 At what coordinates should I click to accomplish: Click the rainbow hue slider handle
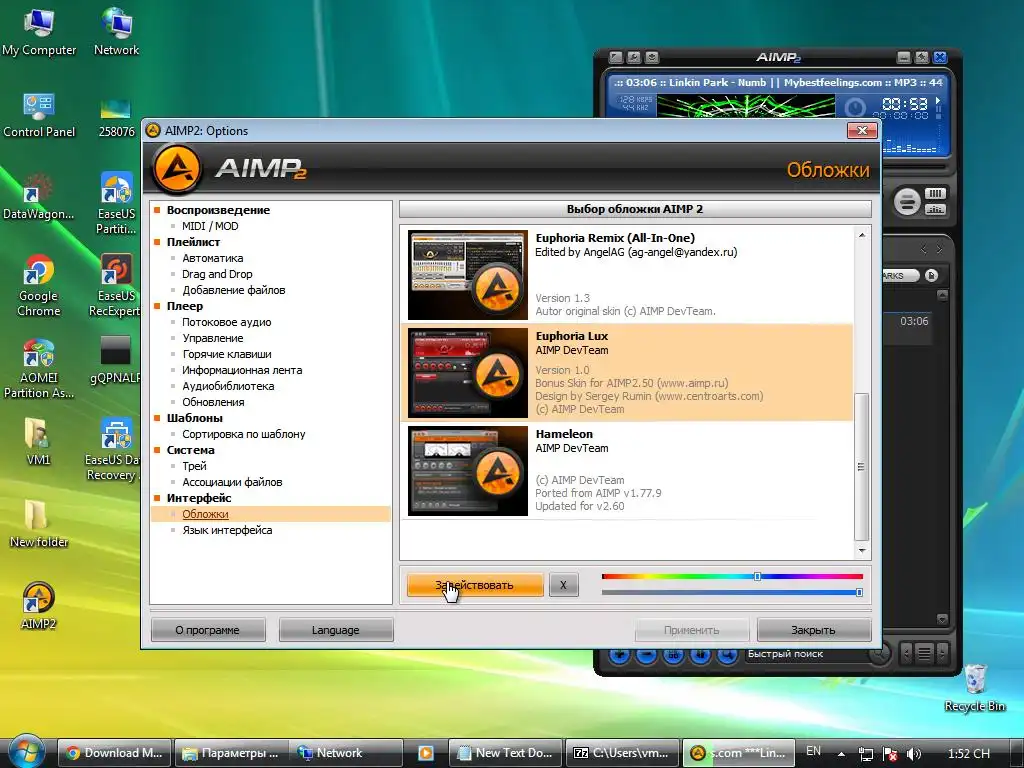click(x=758, y=577)
